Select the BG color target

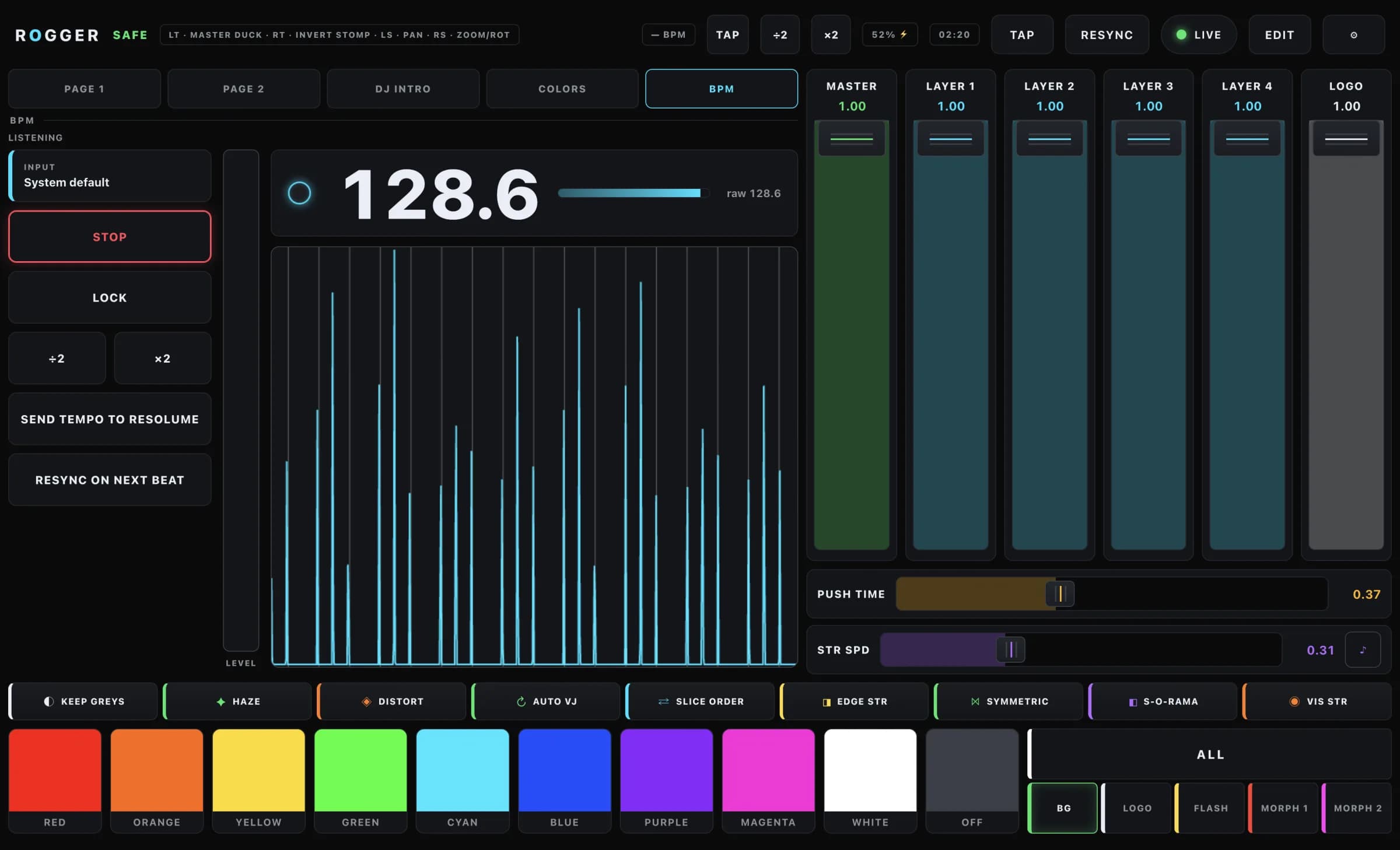pyautogui.click(x=1063, y=808)
